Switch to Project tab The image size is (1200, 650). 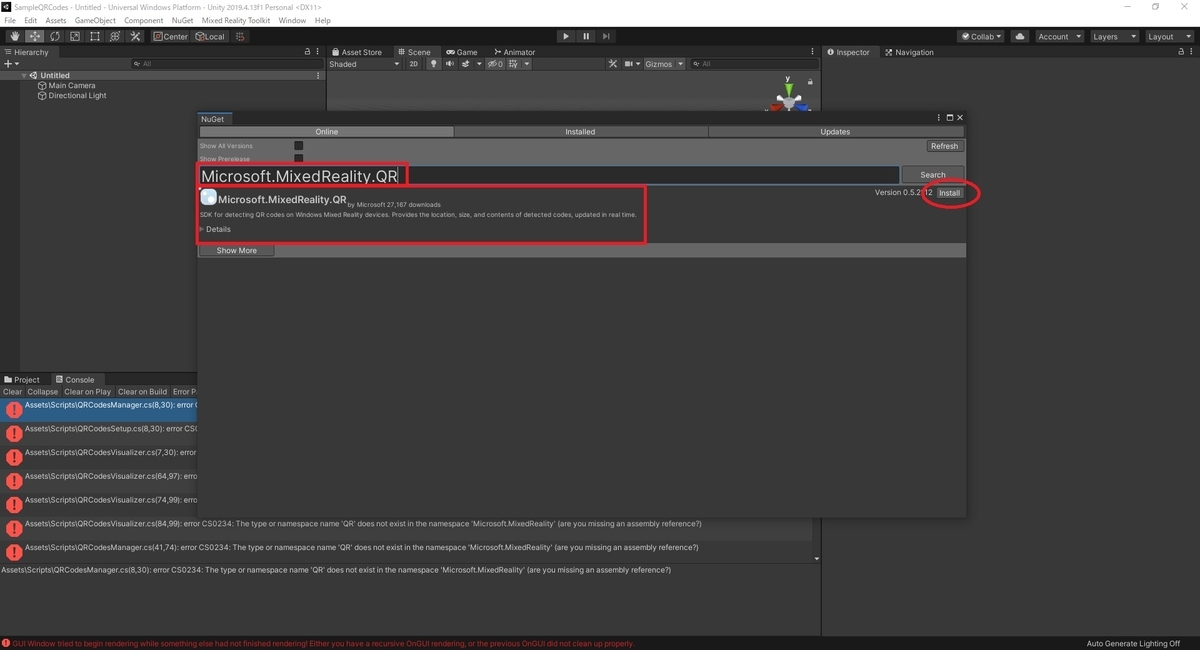(x=22, y=379)
